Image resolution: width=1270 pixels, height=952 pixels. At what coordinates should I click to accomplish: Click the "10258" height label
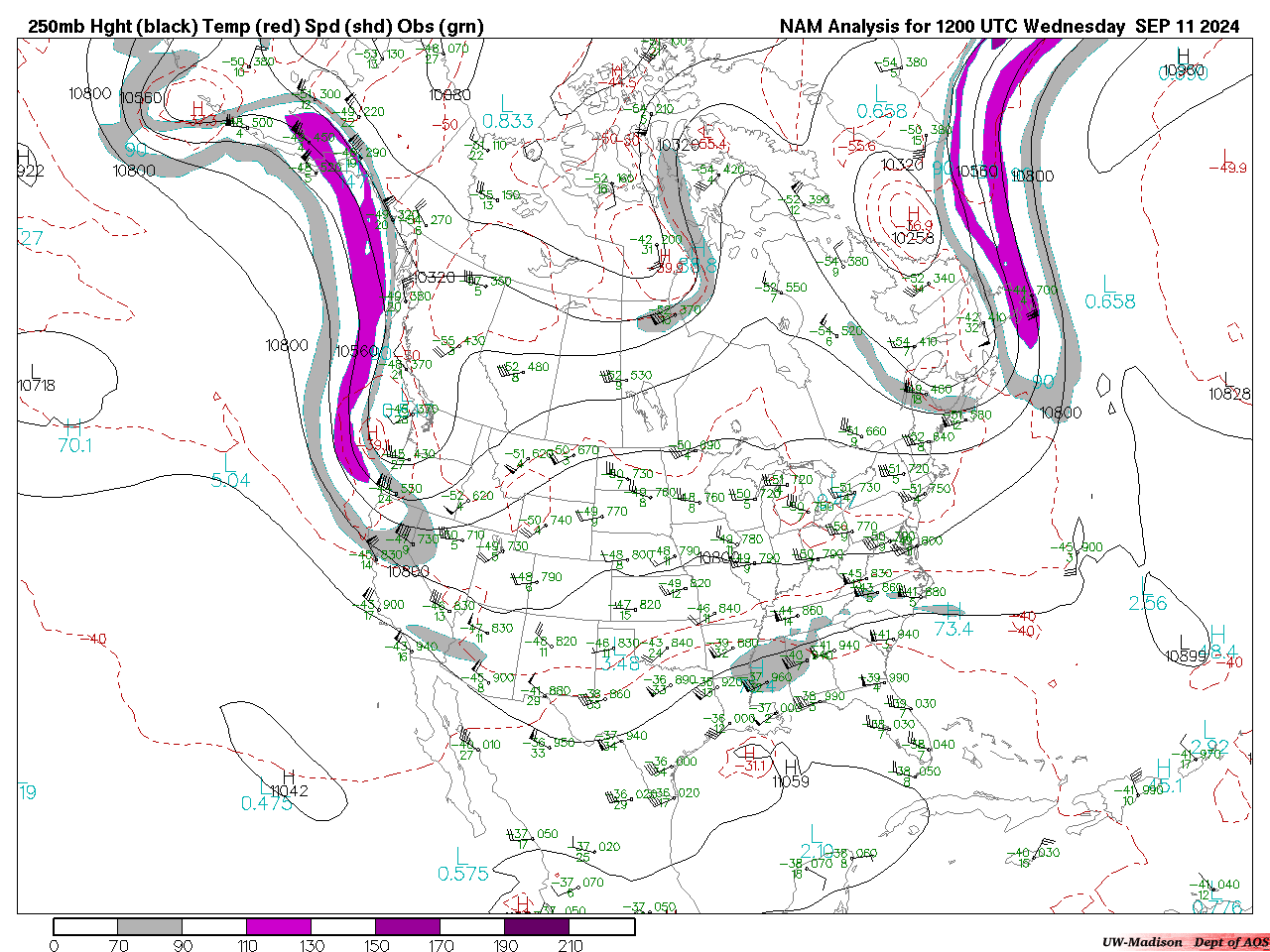pyautogui.click(x=912, y=238)
